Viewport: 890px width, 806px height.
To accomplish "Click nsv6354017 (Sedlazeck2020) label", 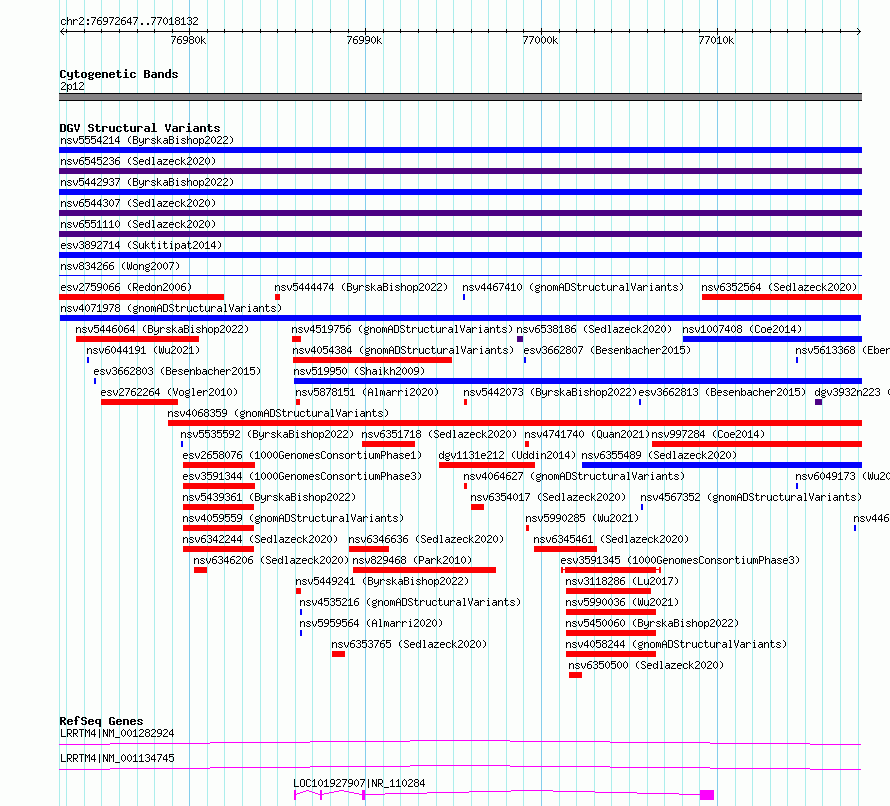I will point(548,497).
